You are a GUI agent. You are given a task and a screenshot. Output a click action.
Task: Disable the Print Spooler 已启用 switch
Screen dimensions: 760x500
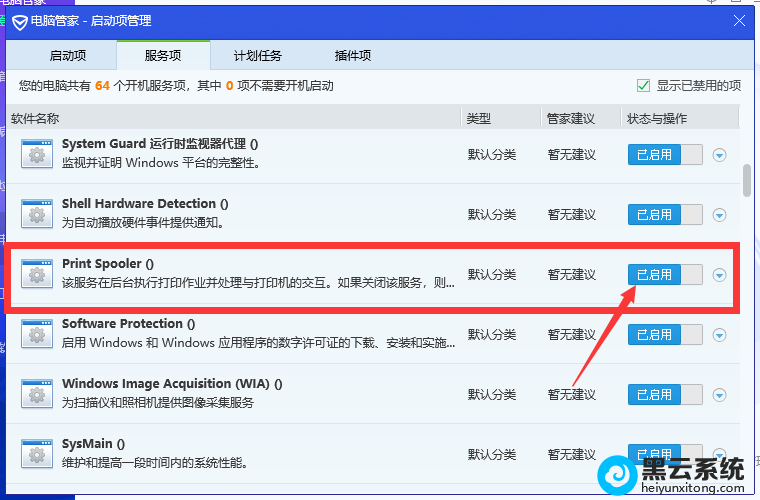click(x=665, y=275)
